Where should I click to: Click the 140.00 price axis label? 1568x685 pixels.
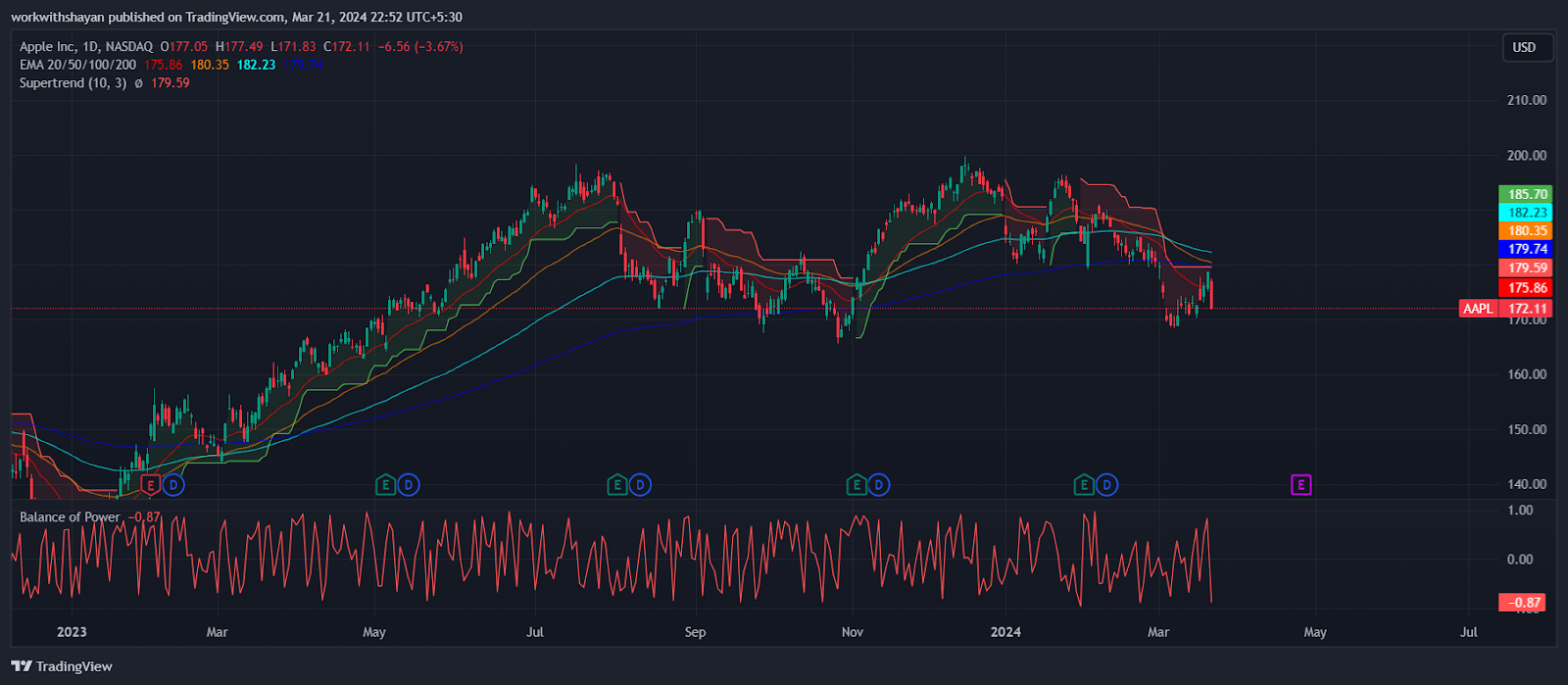pos(1527,484)
